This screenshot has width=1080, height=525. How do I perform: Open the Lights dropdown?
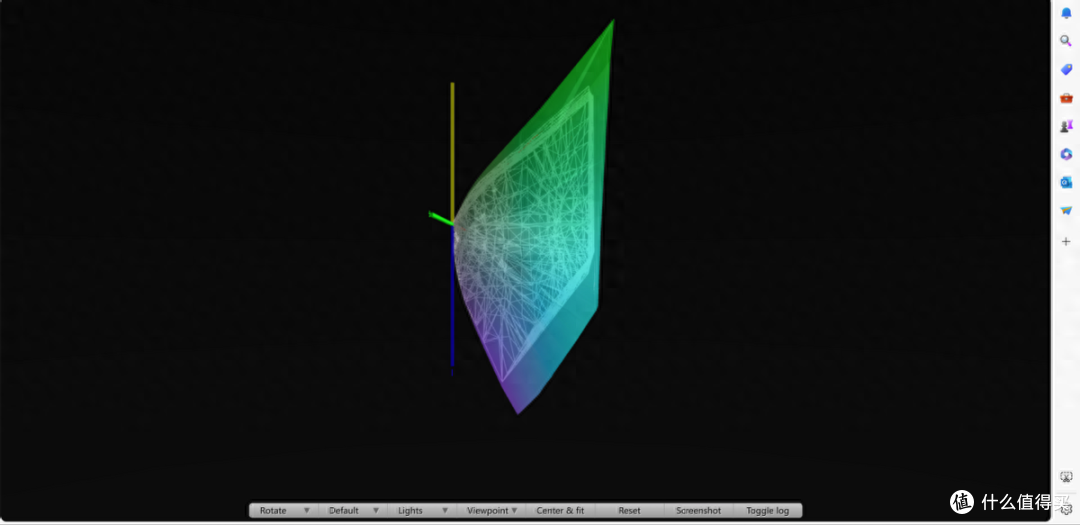point(422,511)
